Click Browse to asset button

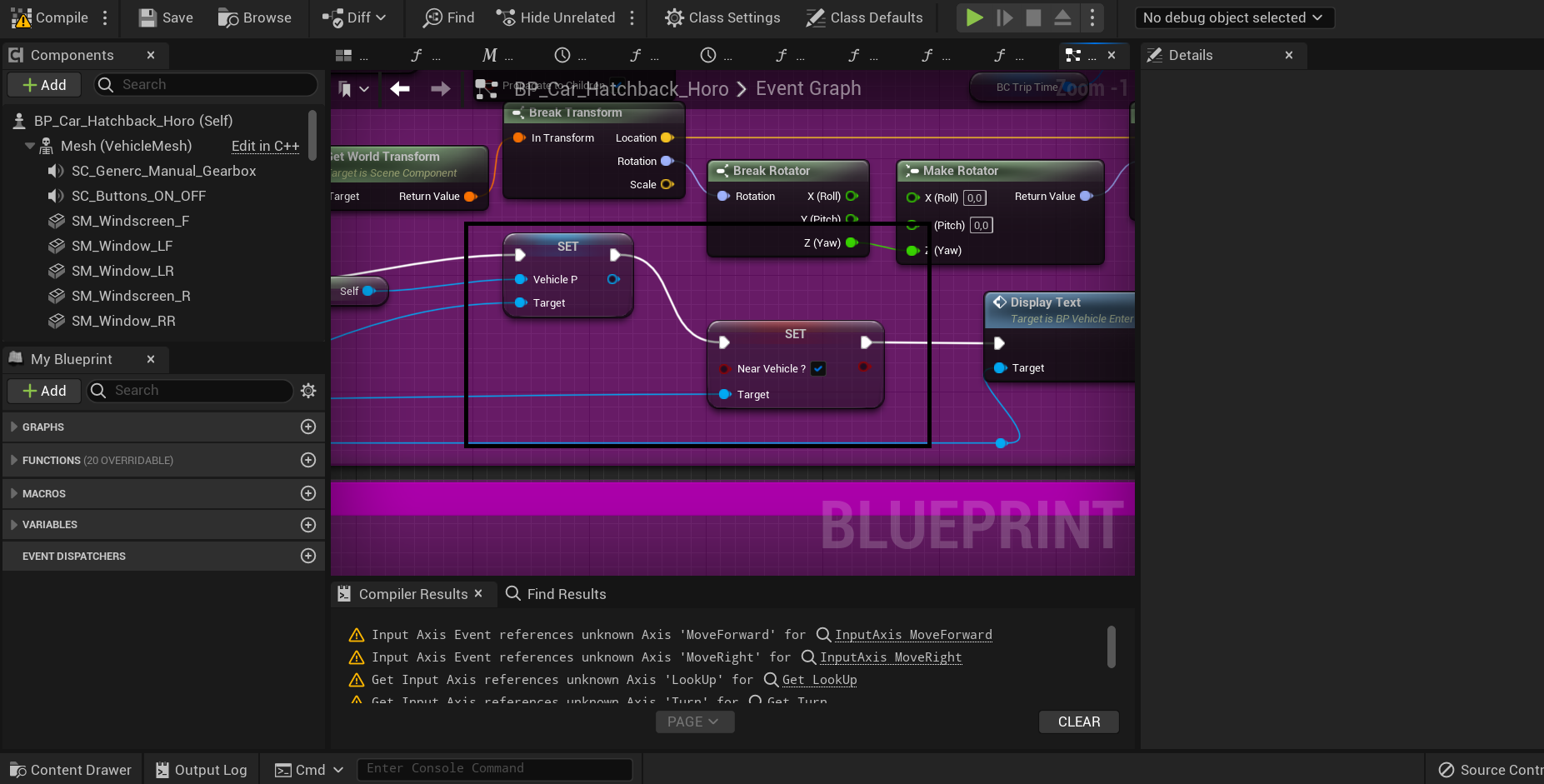coord(255,17)
